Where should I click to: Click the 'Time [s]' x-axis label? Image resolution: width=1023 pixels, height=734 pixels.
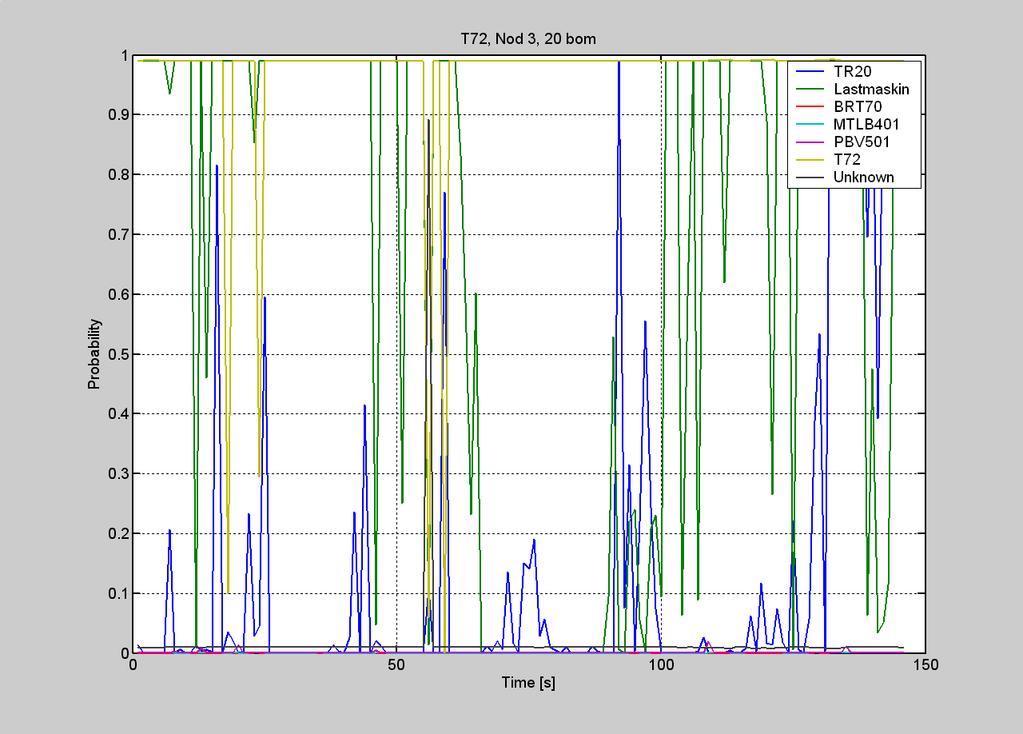pos(528,683)
